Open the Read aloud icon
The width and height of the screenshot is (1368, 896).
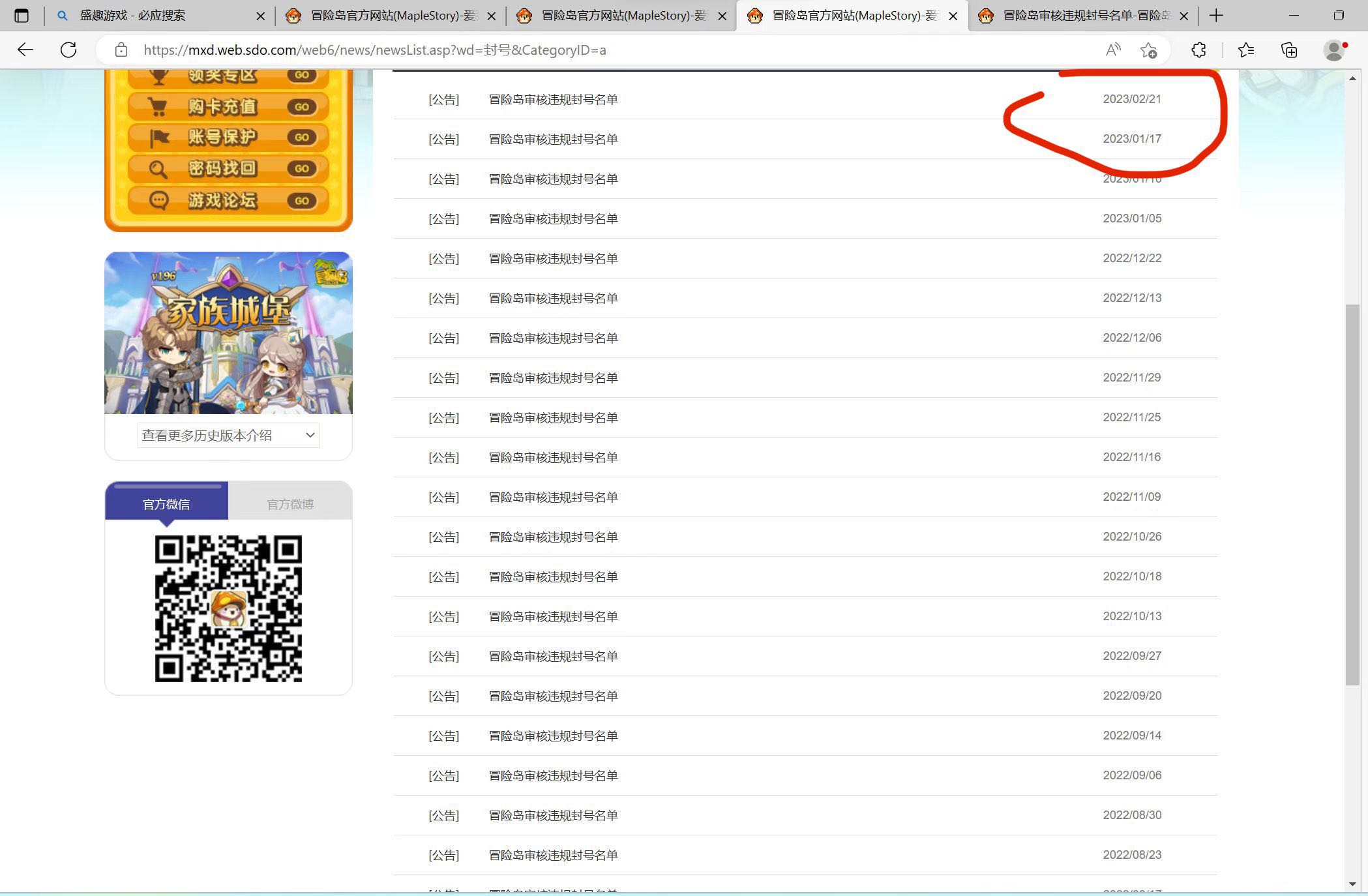1113,50
